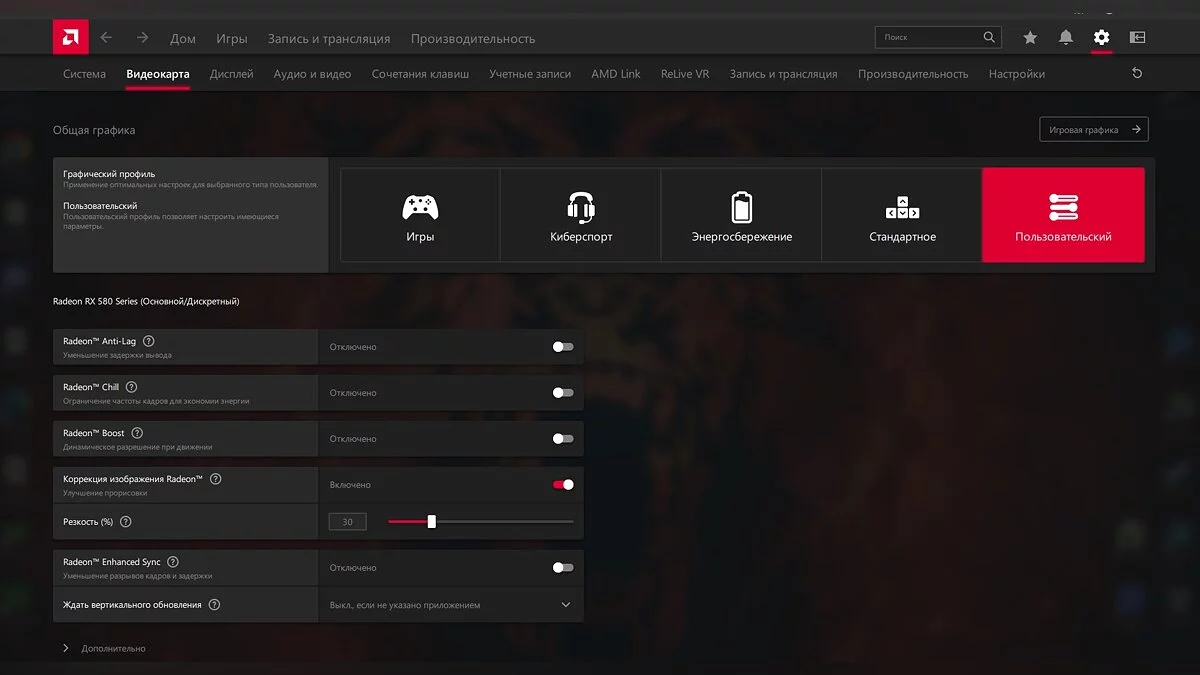Go back with the left arrow icon
Viewport: 1200px width, 675px height.
106,38
